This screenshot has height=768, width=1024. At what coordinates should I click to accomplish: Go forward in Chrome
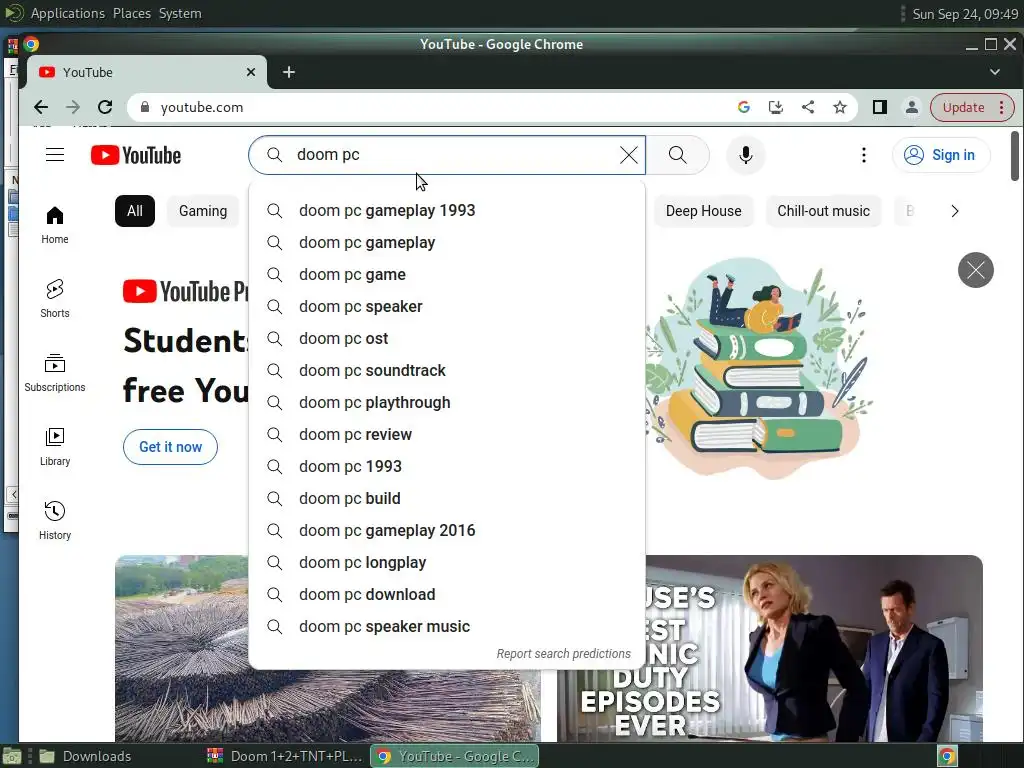coord(73,107)
